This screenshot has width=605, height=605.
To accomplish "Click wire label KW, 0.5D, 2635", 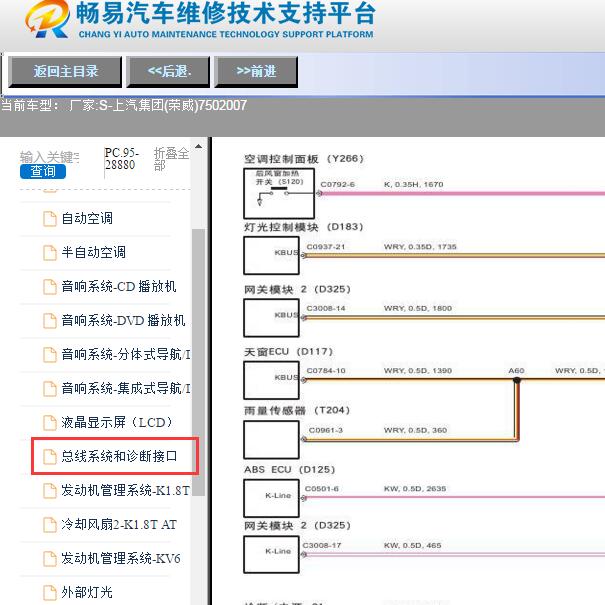I will click(415, 489).
